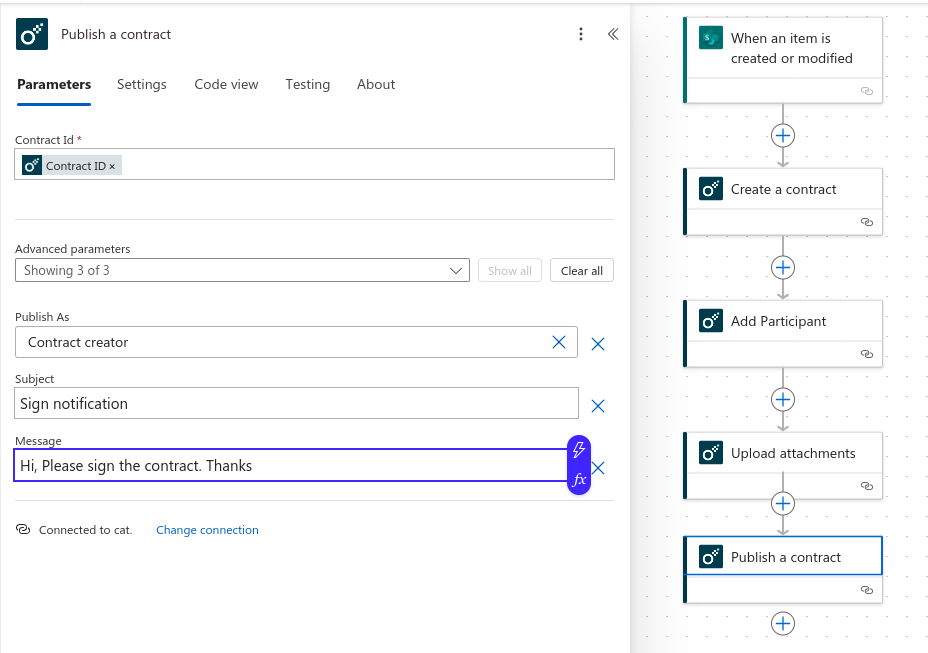Click the Upload attachments step icon

click(711, 453)
